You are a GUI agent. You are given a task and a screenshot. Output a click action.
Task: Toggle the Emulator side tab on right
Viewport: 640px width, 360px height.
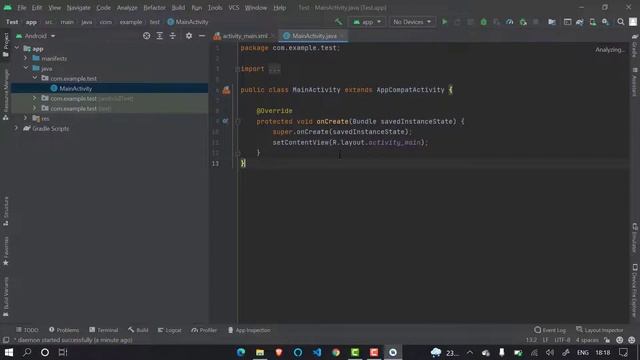click(635, 238)
